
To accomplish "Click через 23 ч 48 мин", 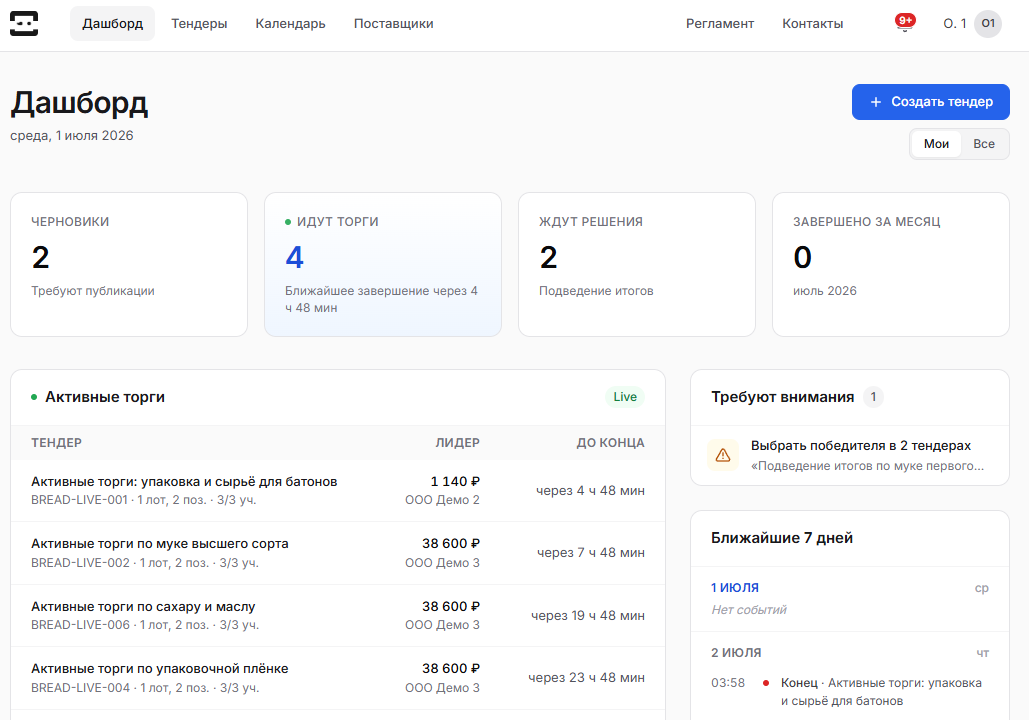I will (587, 677).
